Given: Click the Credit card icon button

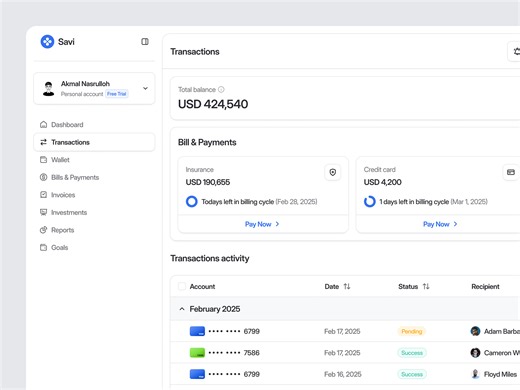Looking at the screenshot, I should pyautogui.click(x=511, y=172).
